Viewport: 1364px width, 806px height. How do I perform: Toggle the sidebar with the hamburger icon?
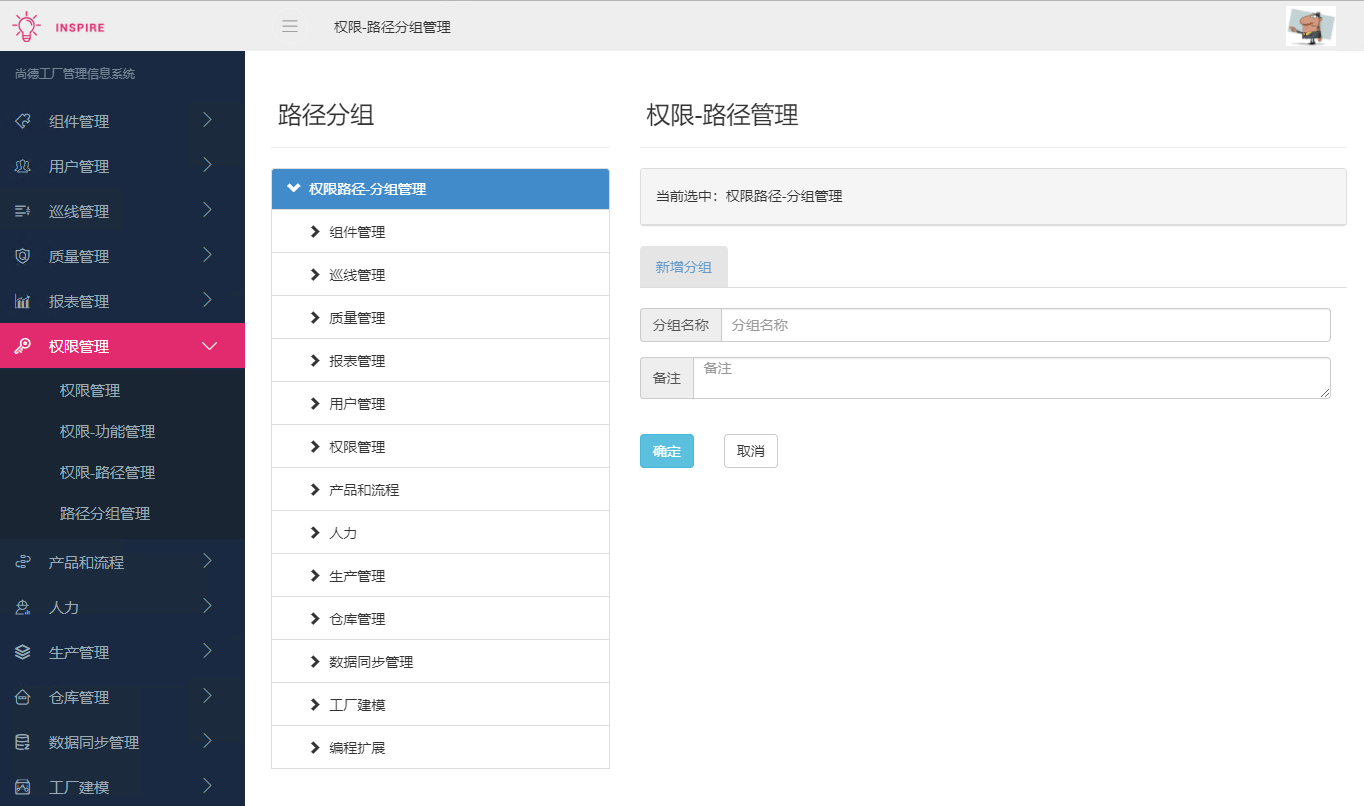290,27
